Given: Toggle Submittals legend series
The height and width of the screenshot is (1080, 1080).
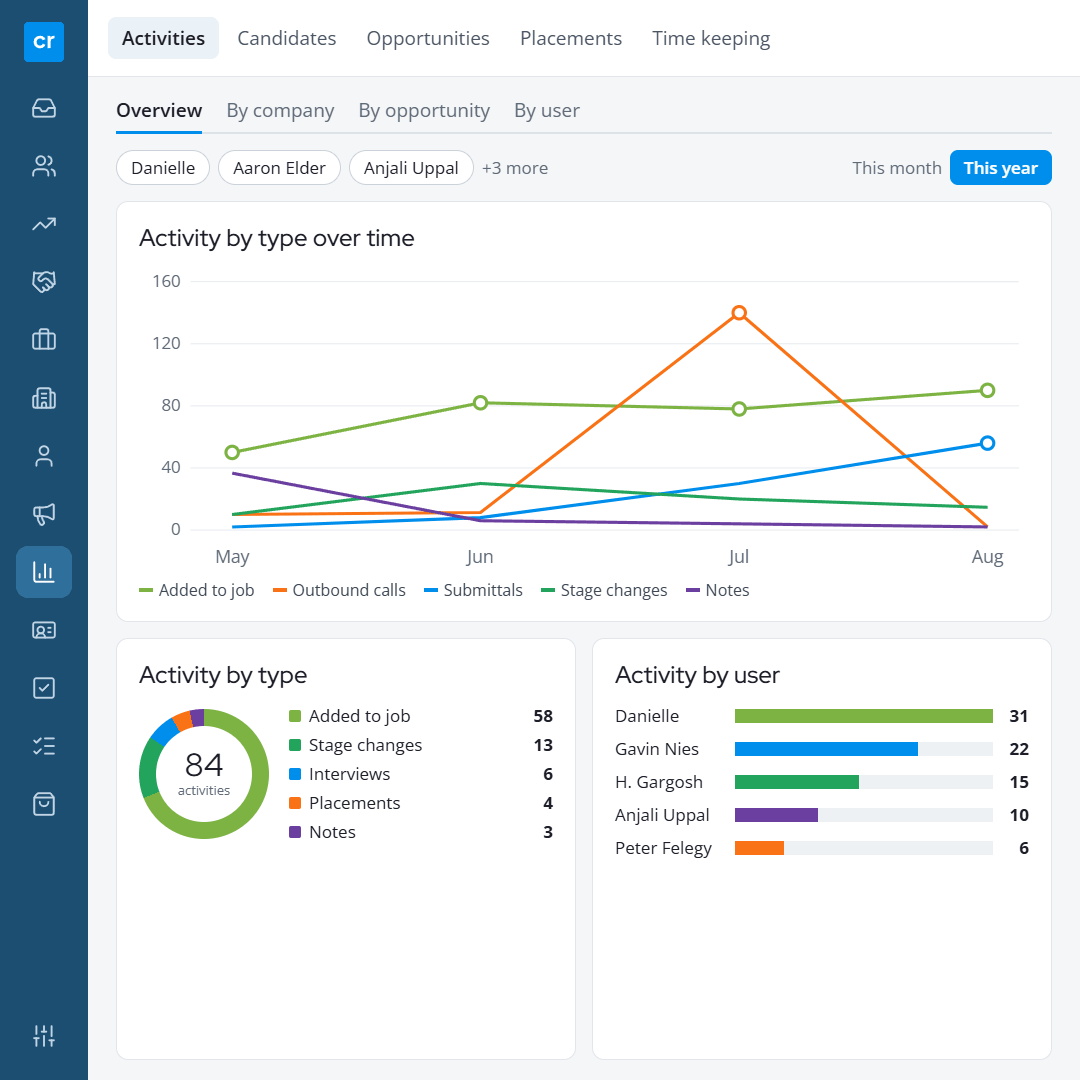Looking at the screenshot, I should pos(474,590).
